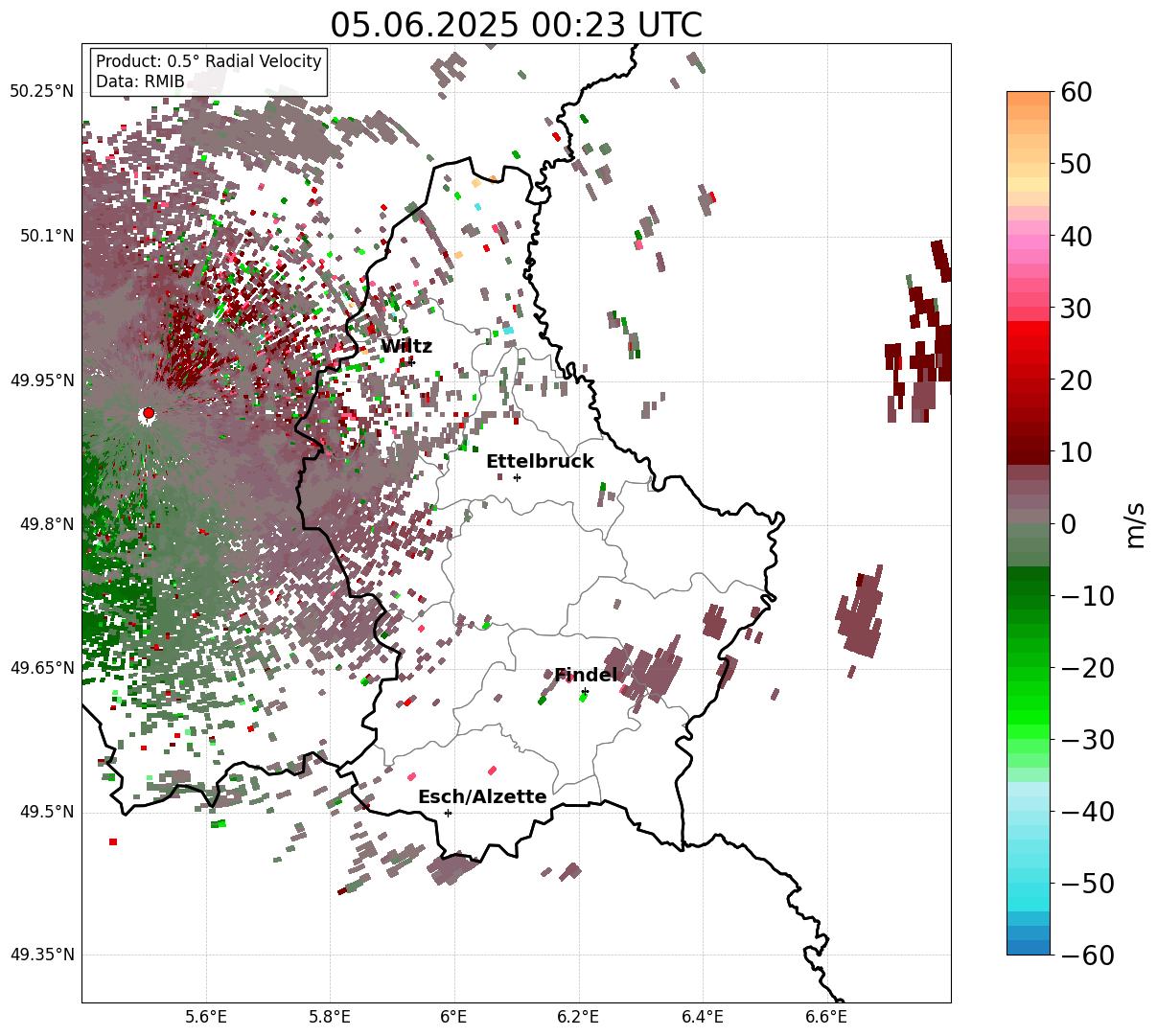Click the Findel city label
The width and height of the screenshot is (1157, 1036).
pos(586,676)
